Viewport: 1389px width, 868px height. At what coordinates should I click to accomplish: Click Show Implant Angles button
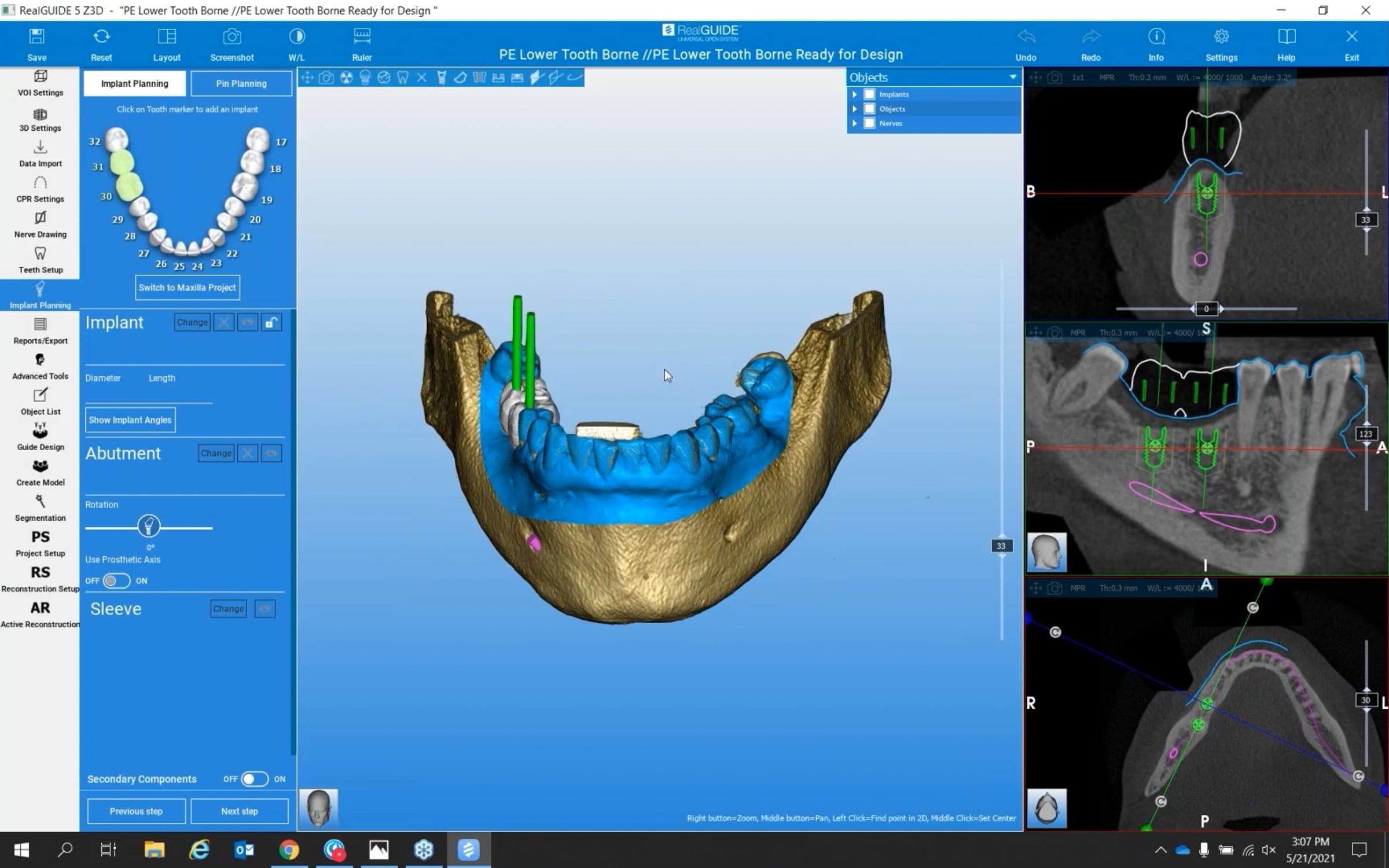click(130, 420)
